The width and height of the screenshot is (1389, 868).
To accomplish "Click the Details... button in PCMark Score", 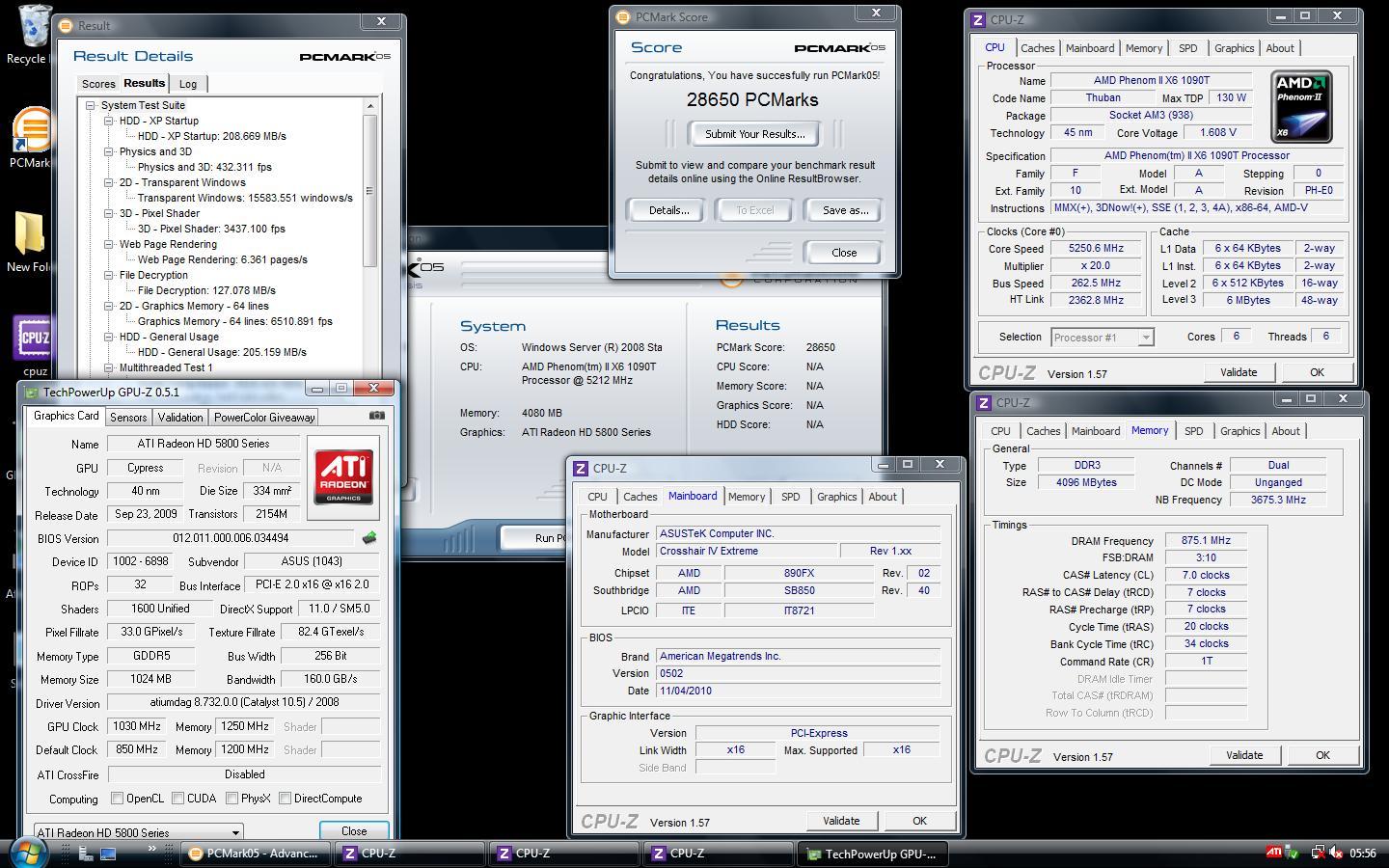I will pyautogui.click(x=668, y=210).
